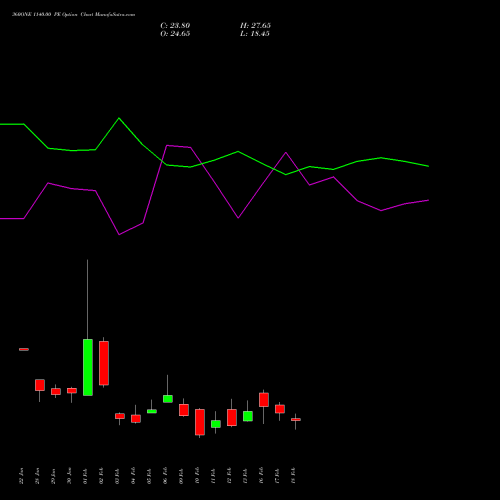Viewport: 500px width, 500px height.
Task: Click the high value "H: 27.65"
Action: point(255,26)
